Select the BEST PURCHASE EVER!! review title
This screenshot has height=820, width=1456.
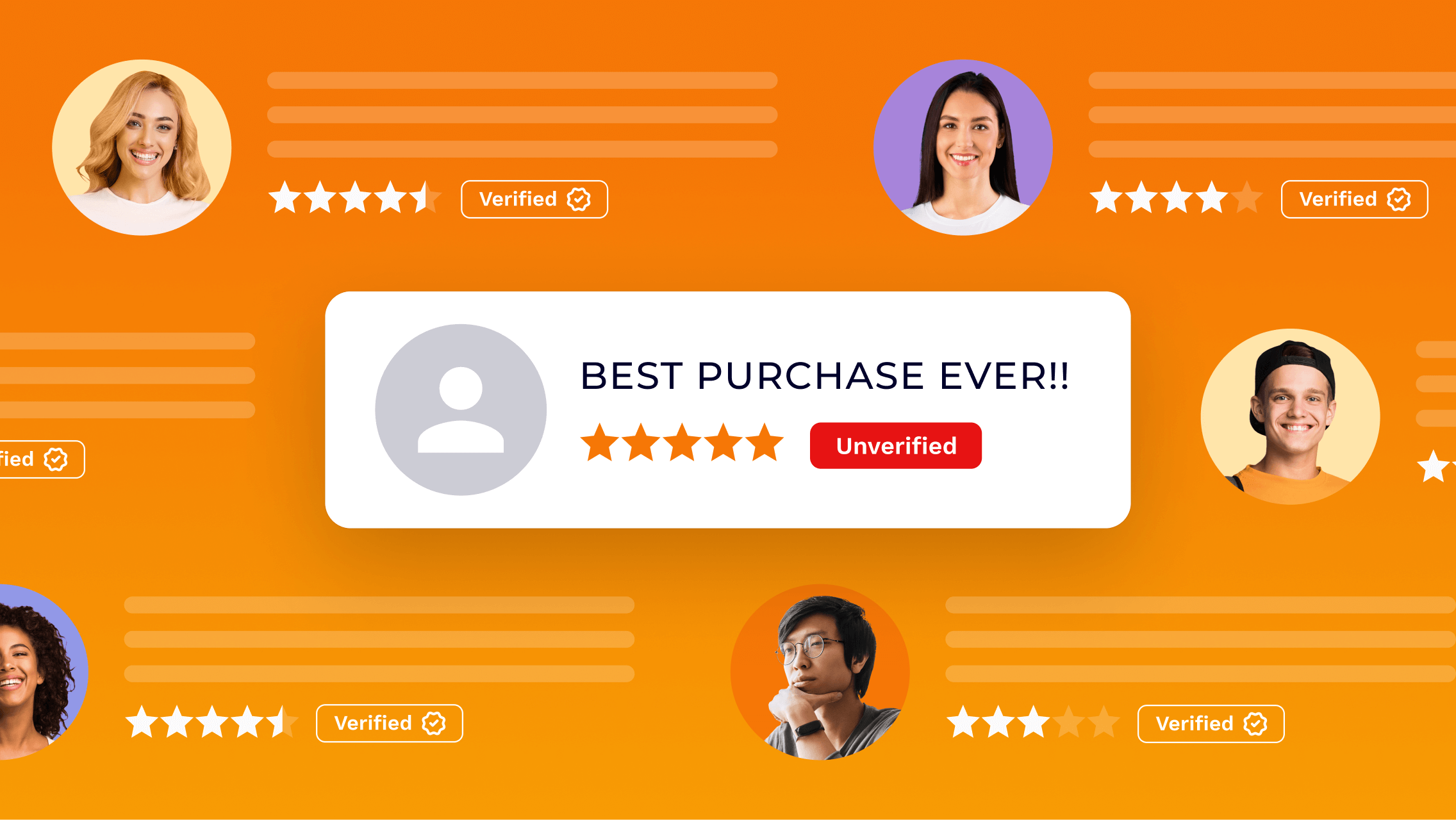[825, 375]
